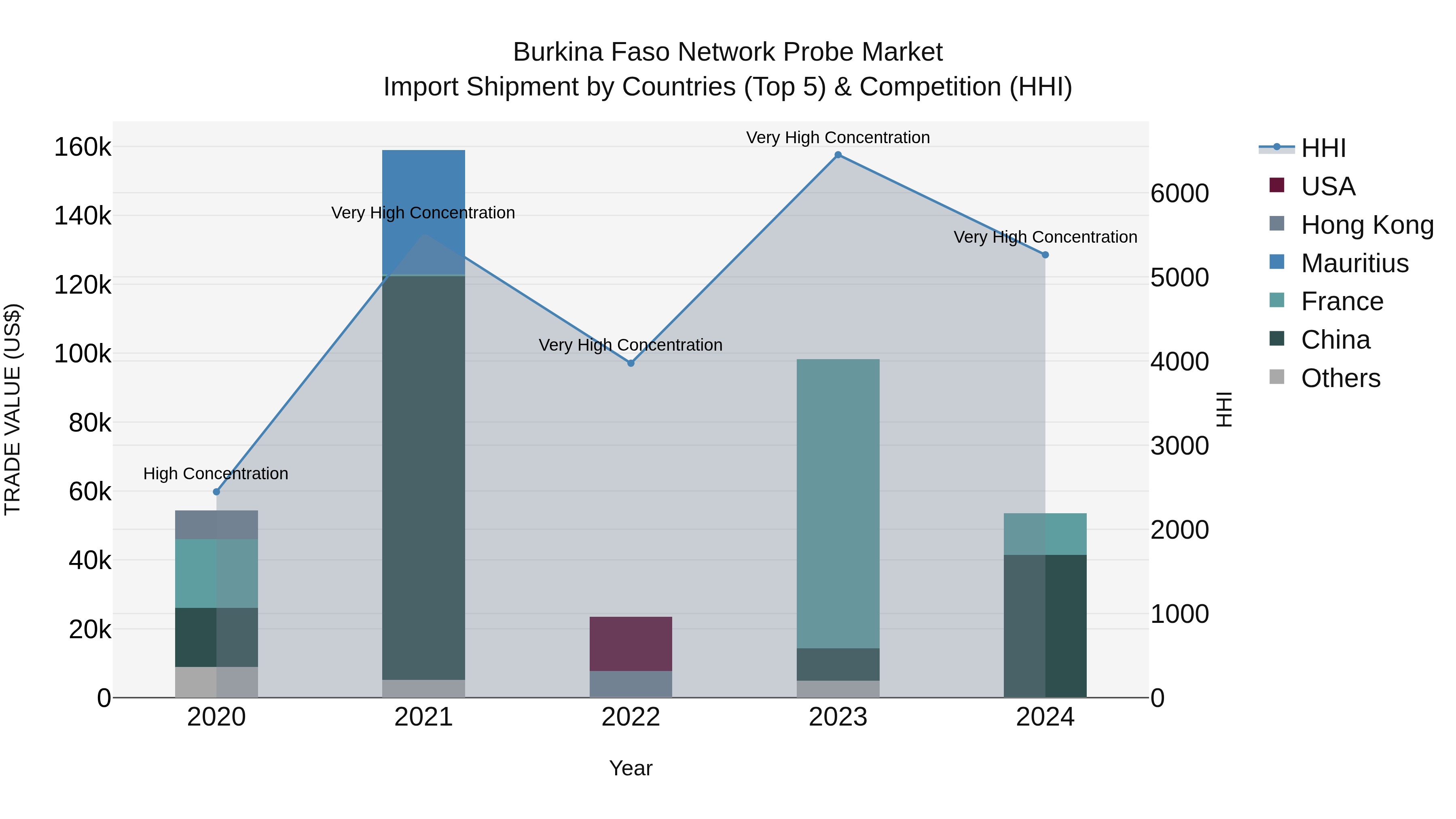Click the France teal legend swatch

pos(1277,300)
